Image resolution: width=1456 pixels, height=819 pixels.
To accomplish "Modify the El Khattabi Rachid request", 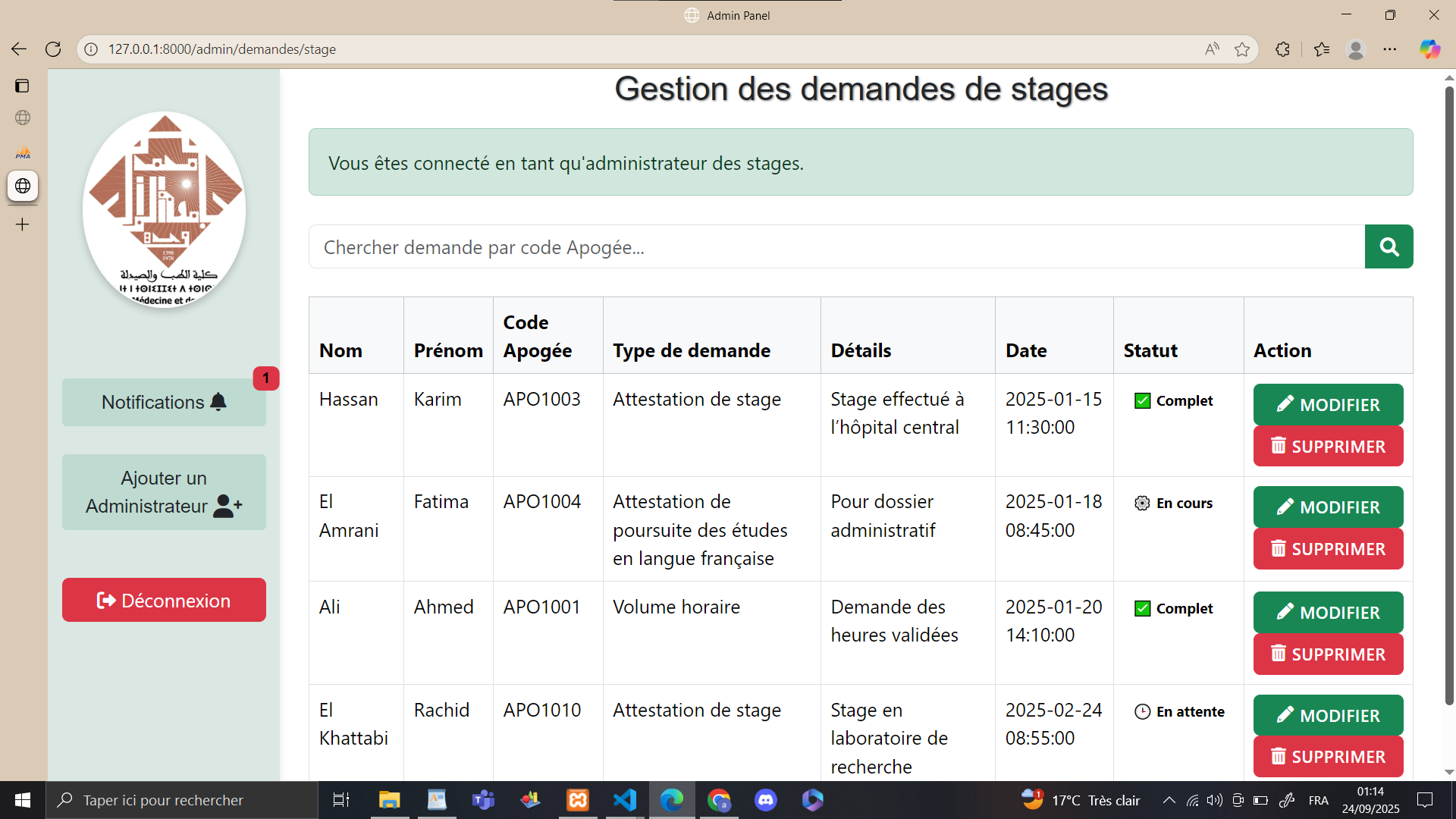I will pos(1328,715).
